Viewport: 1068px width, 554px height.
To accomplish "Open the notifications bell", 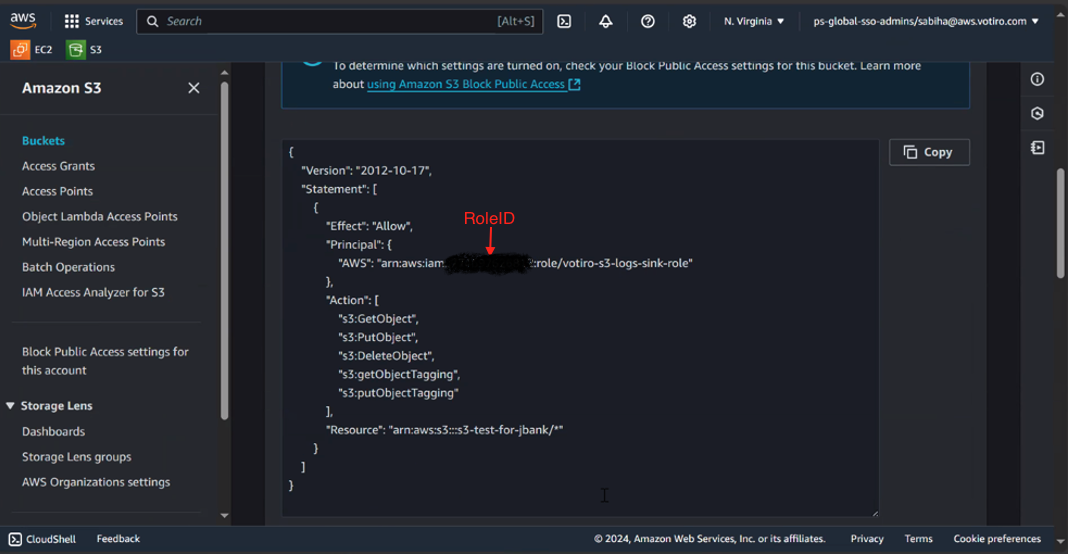I will pyautogui.click(x=606, y=21).
